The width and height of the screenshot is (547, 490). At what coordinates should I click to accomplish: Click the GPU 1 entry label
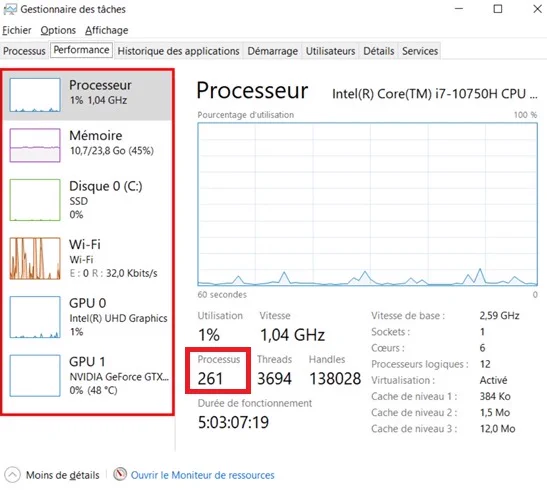coord(87,362)
